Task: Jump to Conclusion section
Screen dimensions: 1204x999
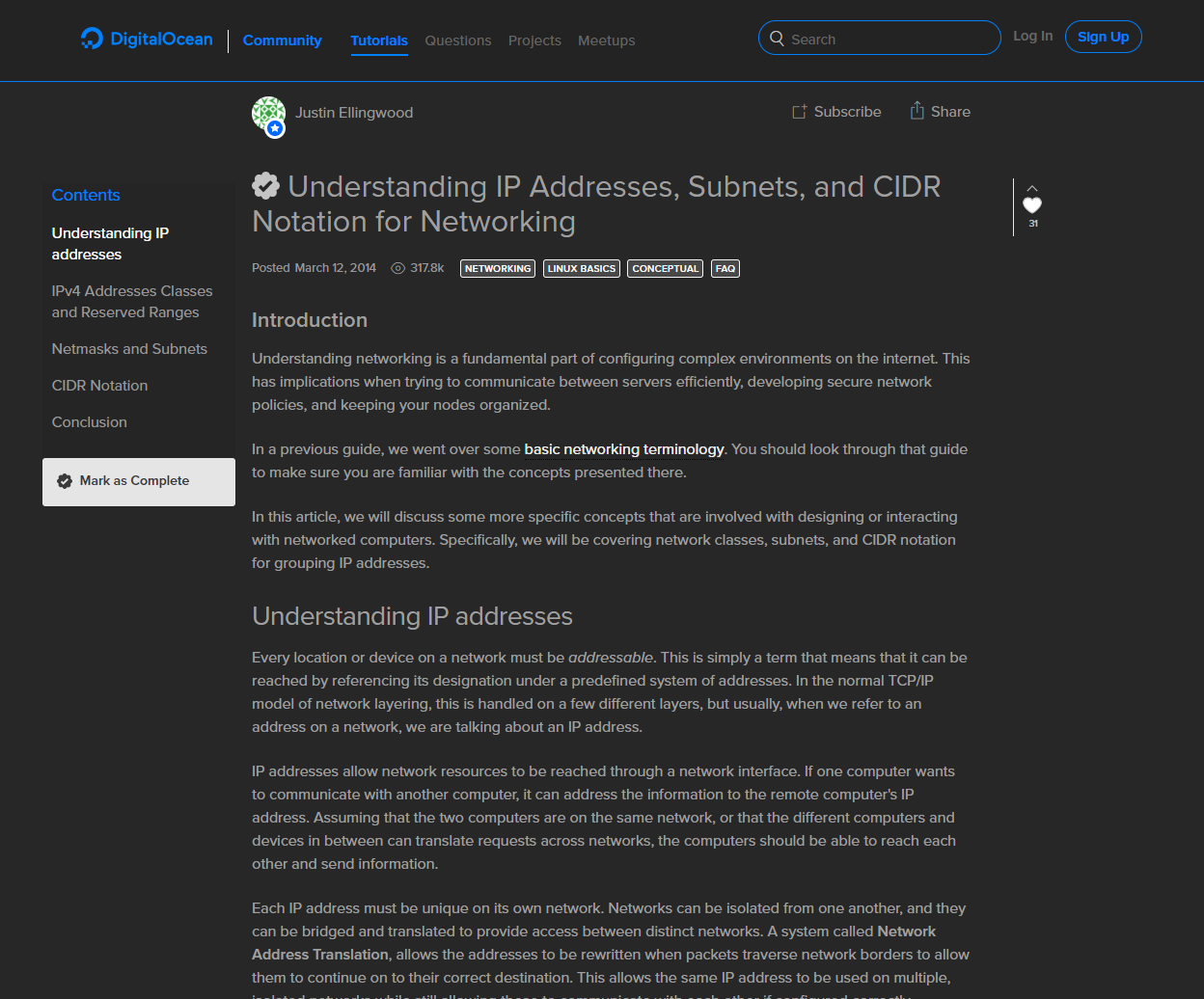Action: (x=89, y=422)
